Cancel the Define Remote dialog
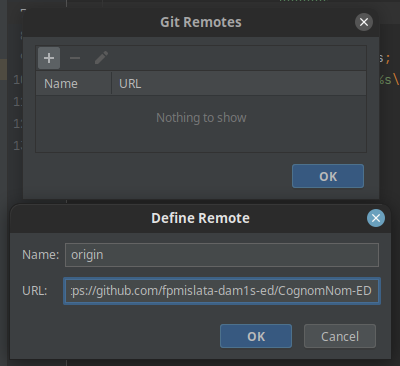 [x=340, y=336]
